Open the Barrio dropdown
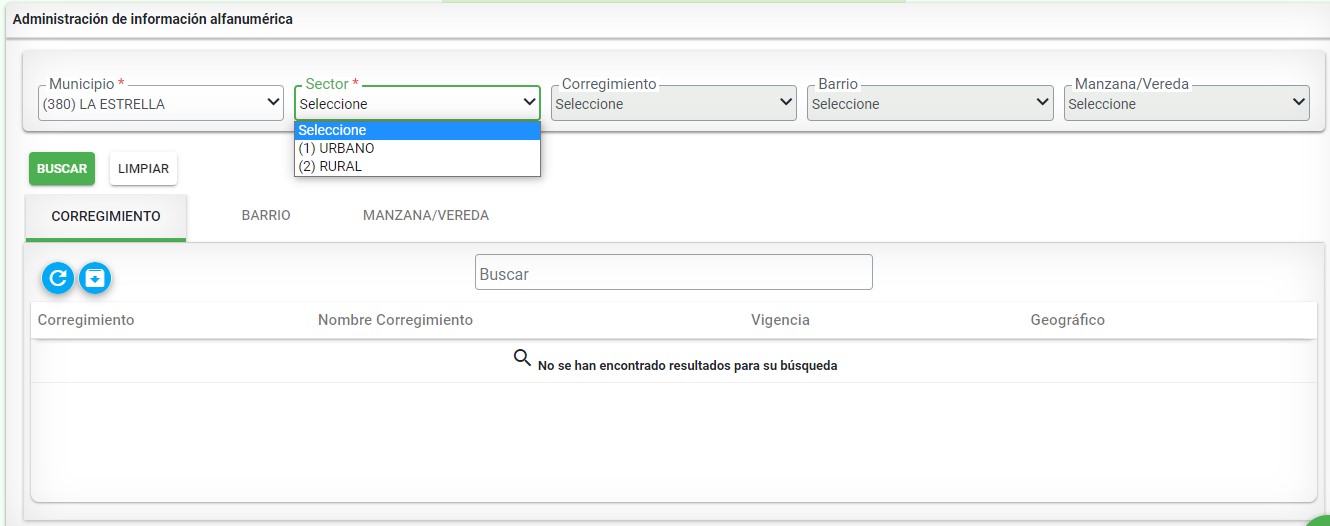The width and height of the screenshot is (1330, 526). click(930, 103)
